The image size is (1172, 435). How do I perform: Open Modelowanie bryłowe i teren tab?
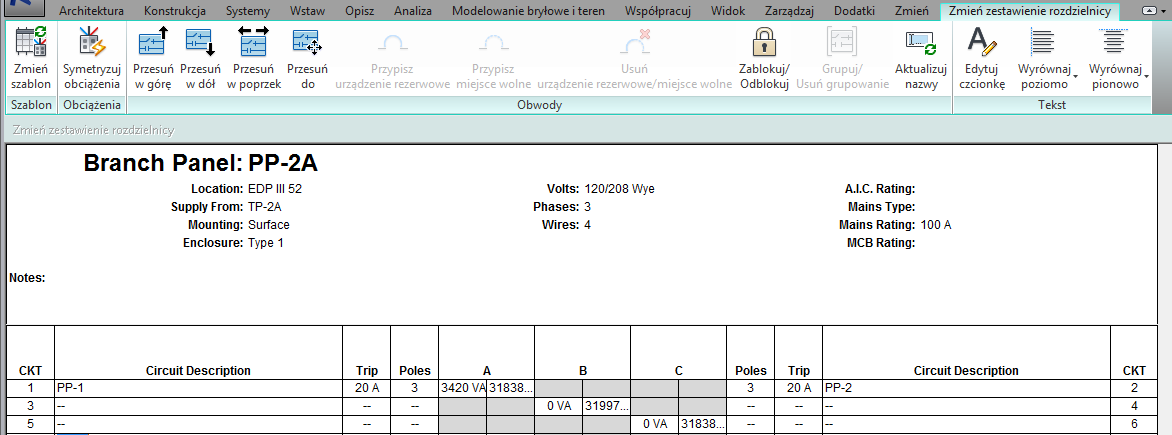point(528,11)
